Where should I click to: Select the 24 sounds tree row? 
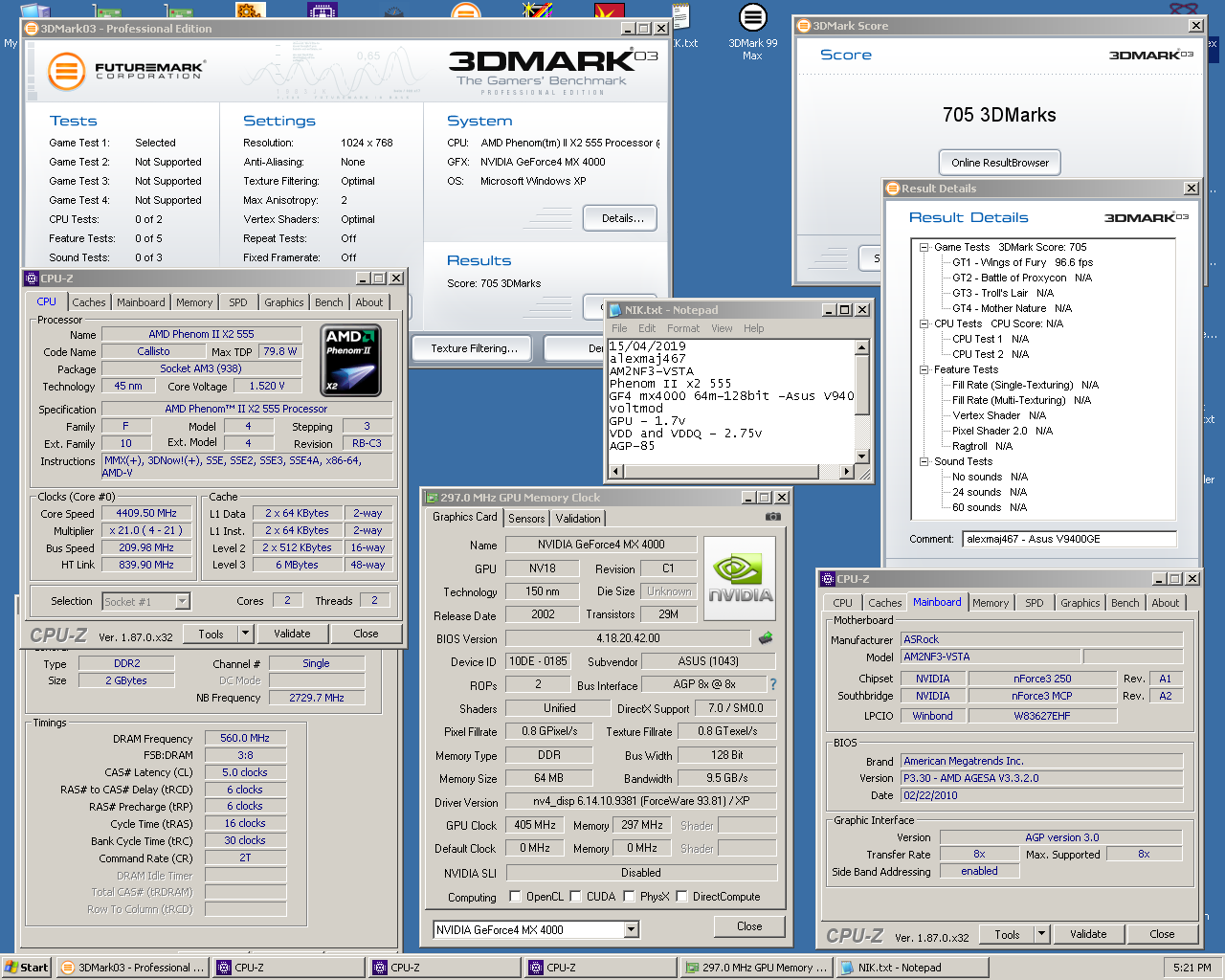(x=989, y=492)
